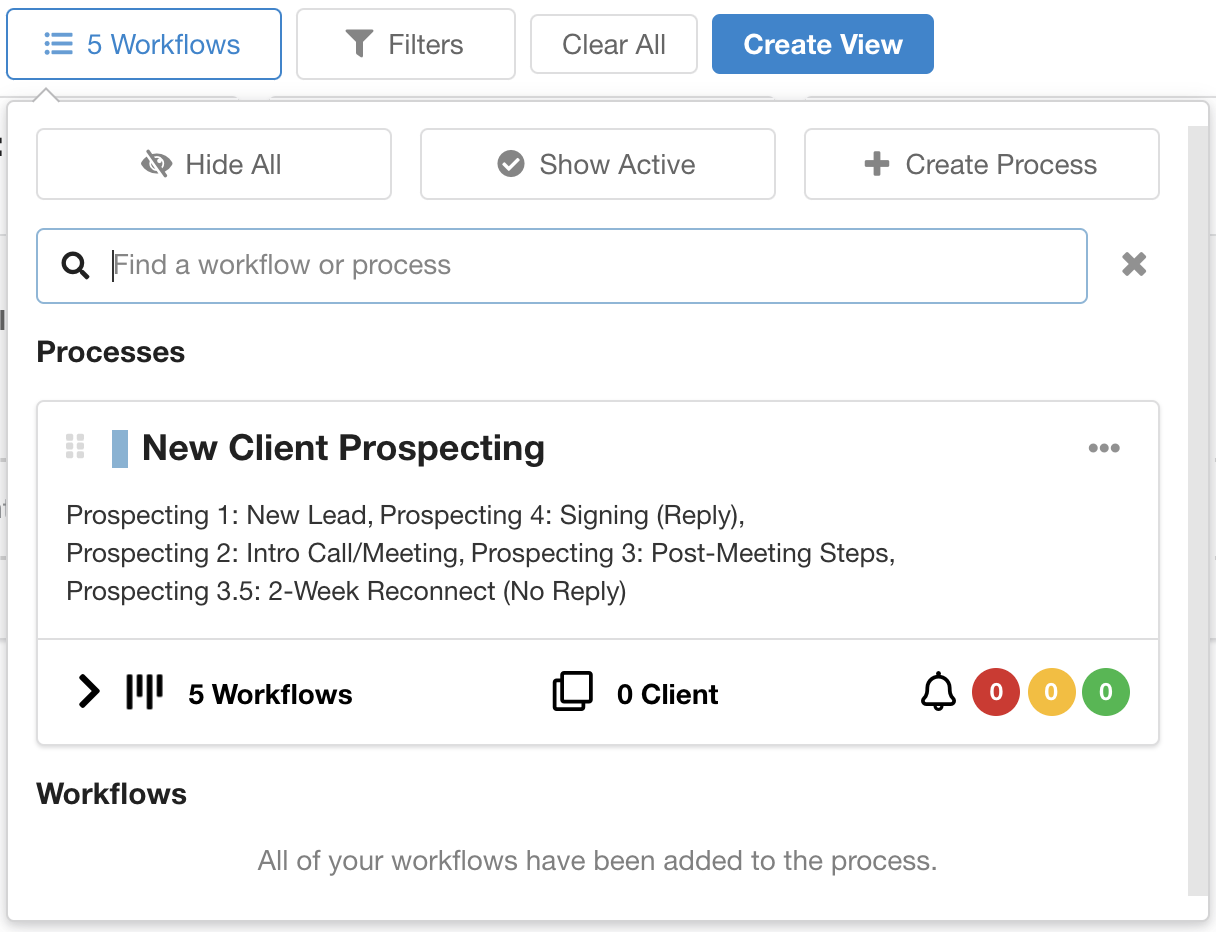The image size is (1216, 932).
Task: Click the blue Create View button
Action: 822,45
